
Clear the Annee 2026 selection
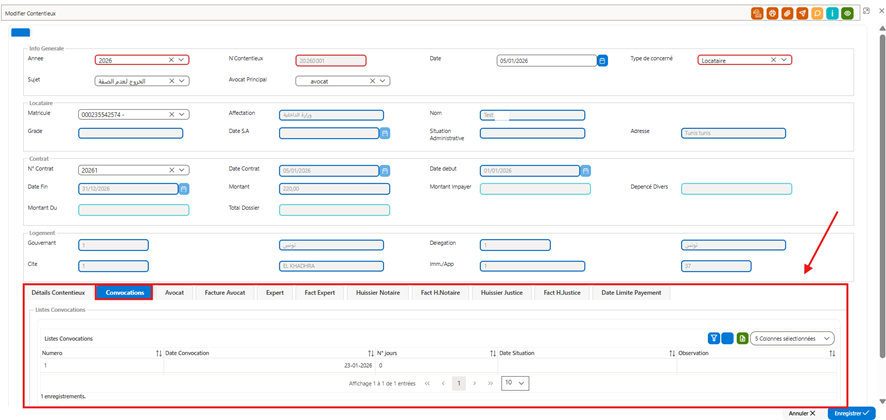pyautogui.click(x=171, y=60)
